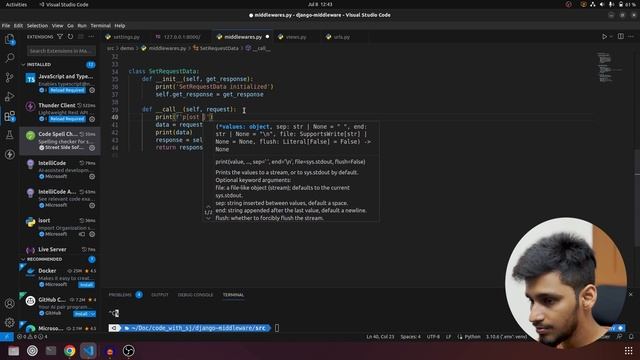
Task: Switch to the views.py tab
Action: pyautogui.click(x=296, y=37)
